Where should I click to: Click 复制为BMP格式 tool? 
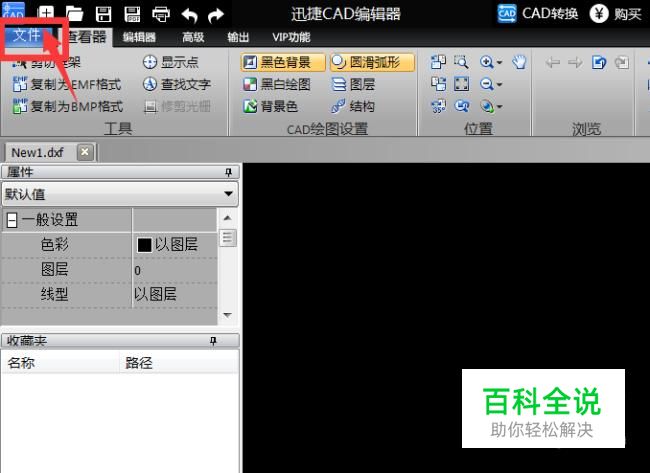tap(68, 107)
